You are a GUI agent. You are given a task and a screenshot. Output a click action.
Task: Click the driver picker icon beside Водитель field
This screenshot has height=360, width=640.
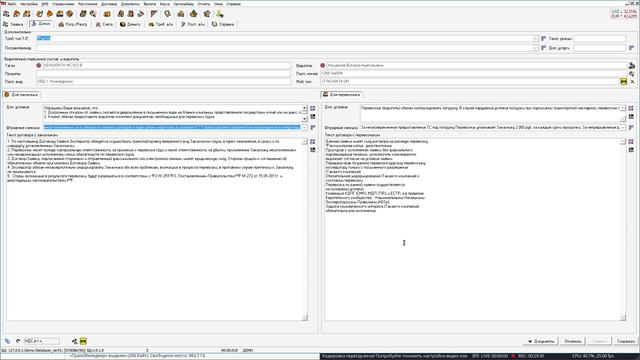[x=632, y=65]
